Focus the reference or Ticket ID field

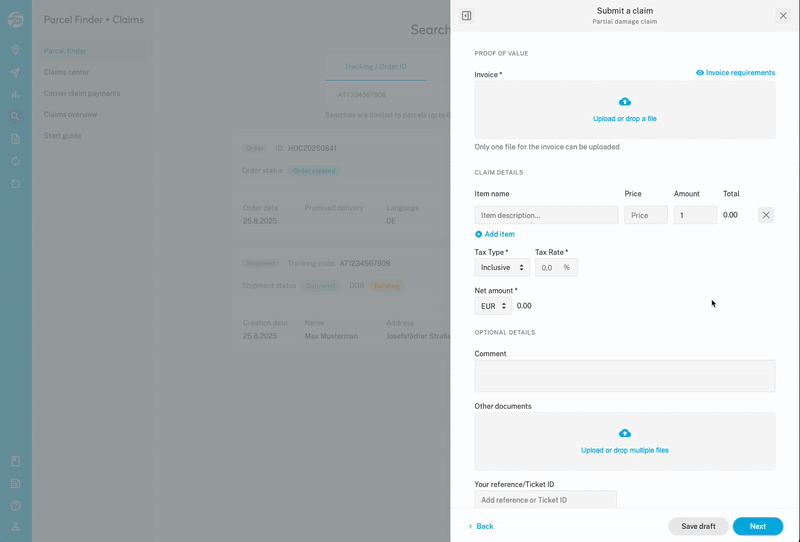coord(545,500)
